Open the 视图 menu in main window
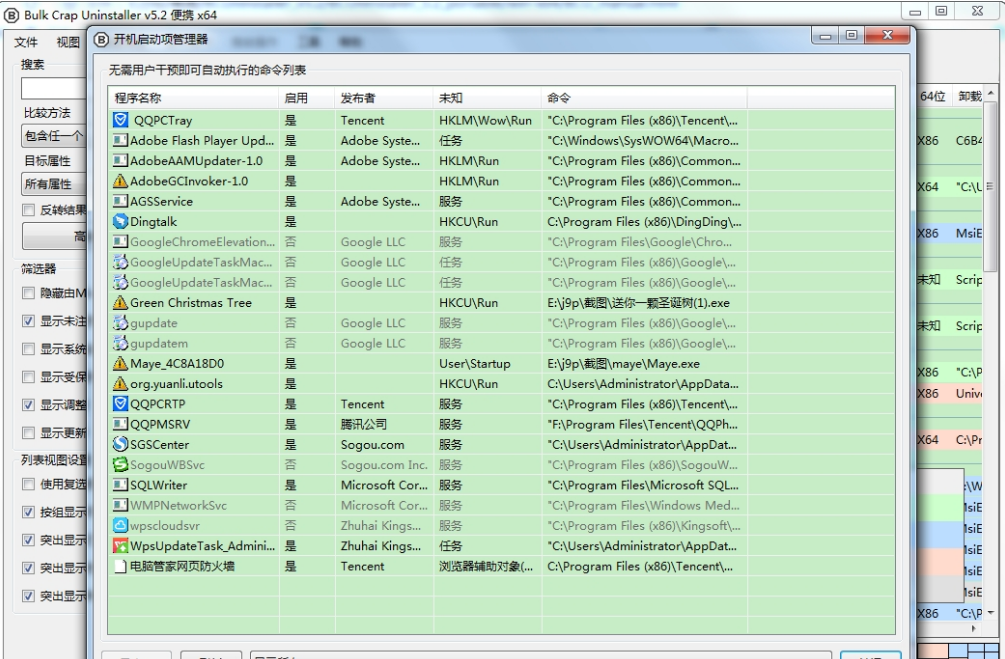 point(68,42)
